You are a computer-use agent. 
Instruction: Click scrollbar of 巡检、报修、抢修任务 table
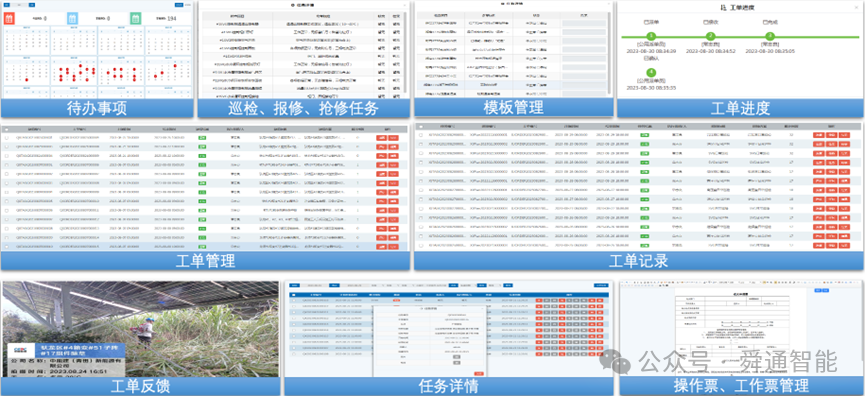point(405,52)
